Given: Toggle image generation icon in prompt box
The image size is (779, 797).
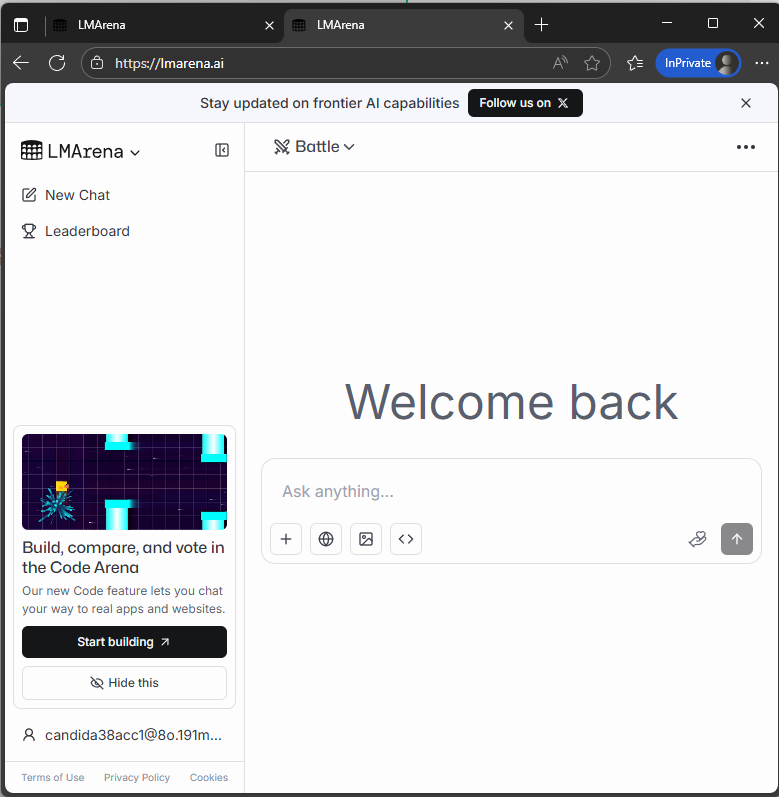Looking at the screenshot, I should (366, 539).
